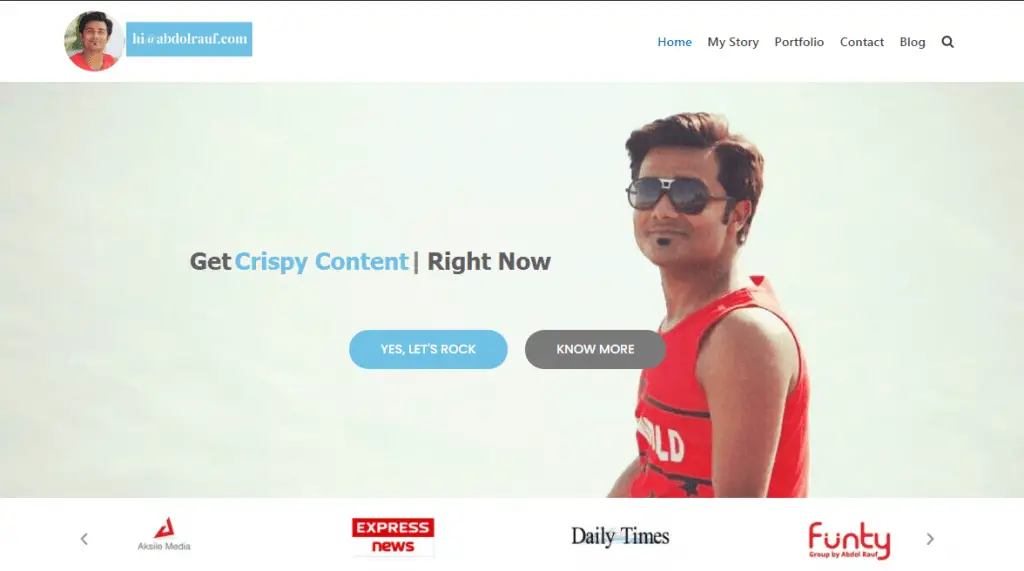The height and width of the screenshot is (571, 1024).
Task: Click the blue Crispy Content headline text
Action: pyautogui.click(x=321, y=262)
